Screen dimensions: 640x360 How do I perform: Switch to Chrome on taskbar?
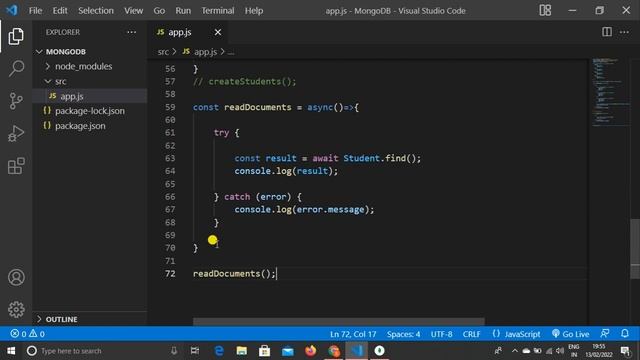[334, 351]
